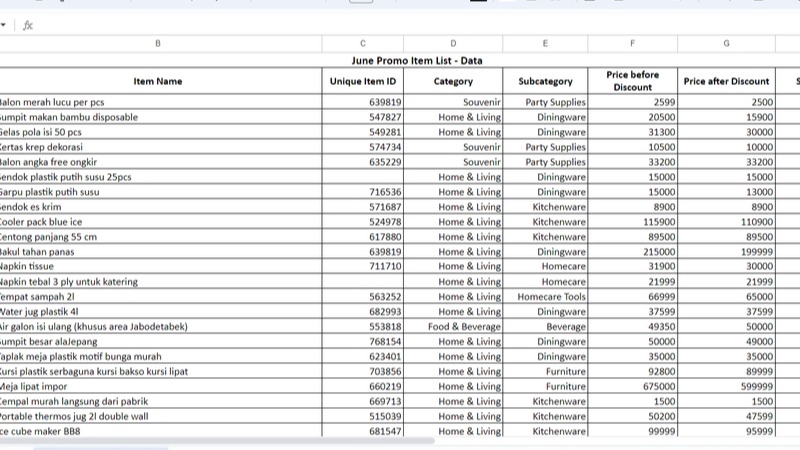Viewport: 800px width, 450px height.
Task: Click price before discount 49350
Action: coord(633,327)
